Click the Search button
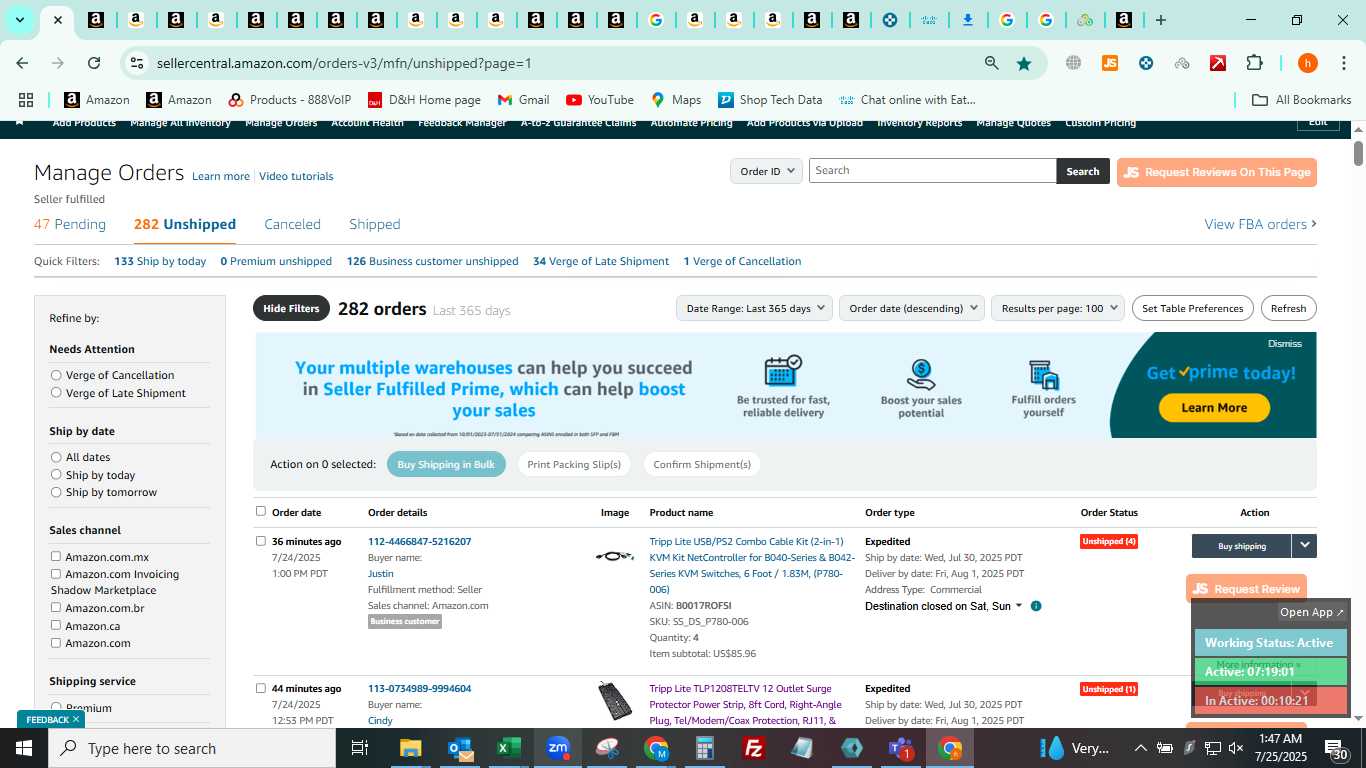This screenshot has width=1366, height=768. click(x=1082, y=171)
